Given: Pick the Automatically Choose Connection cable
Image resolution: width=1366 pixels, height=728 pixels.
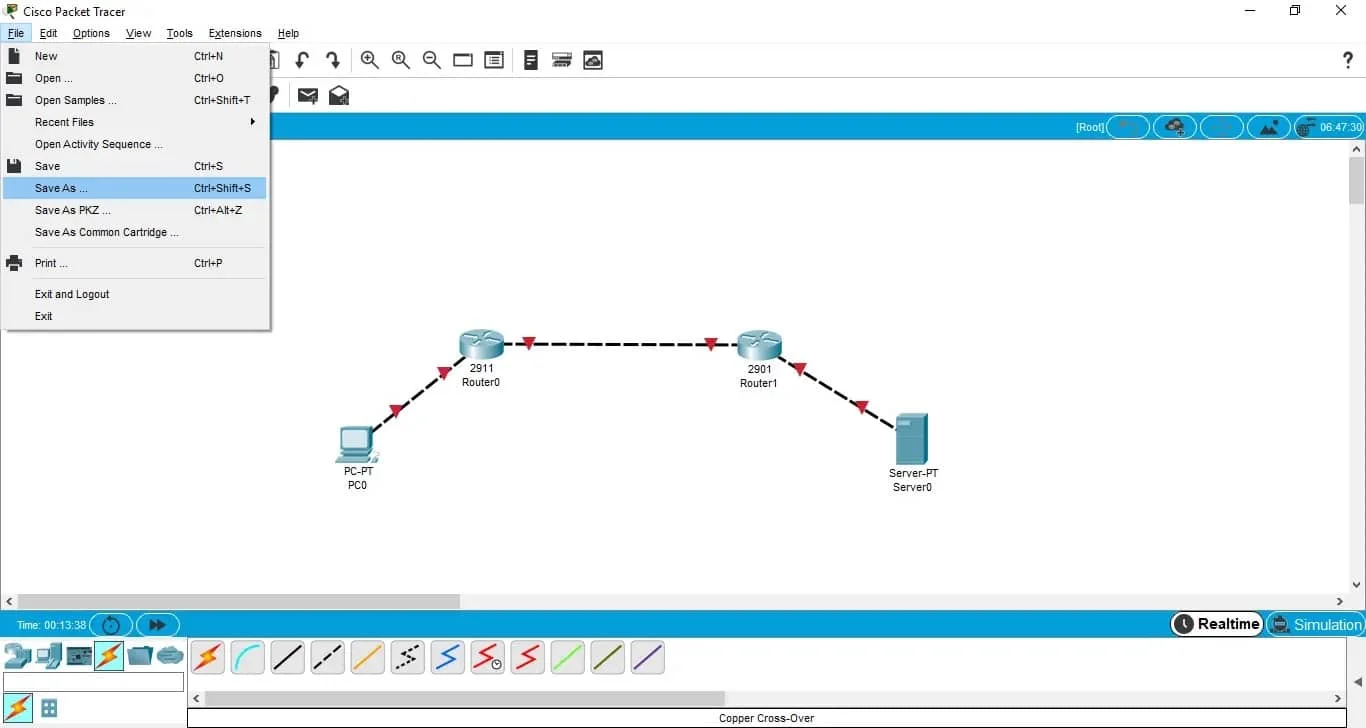Looking at the screenshot, I should 207,657.
